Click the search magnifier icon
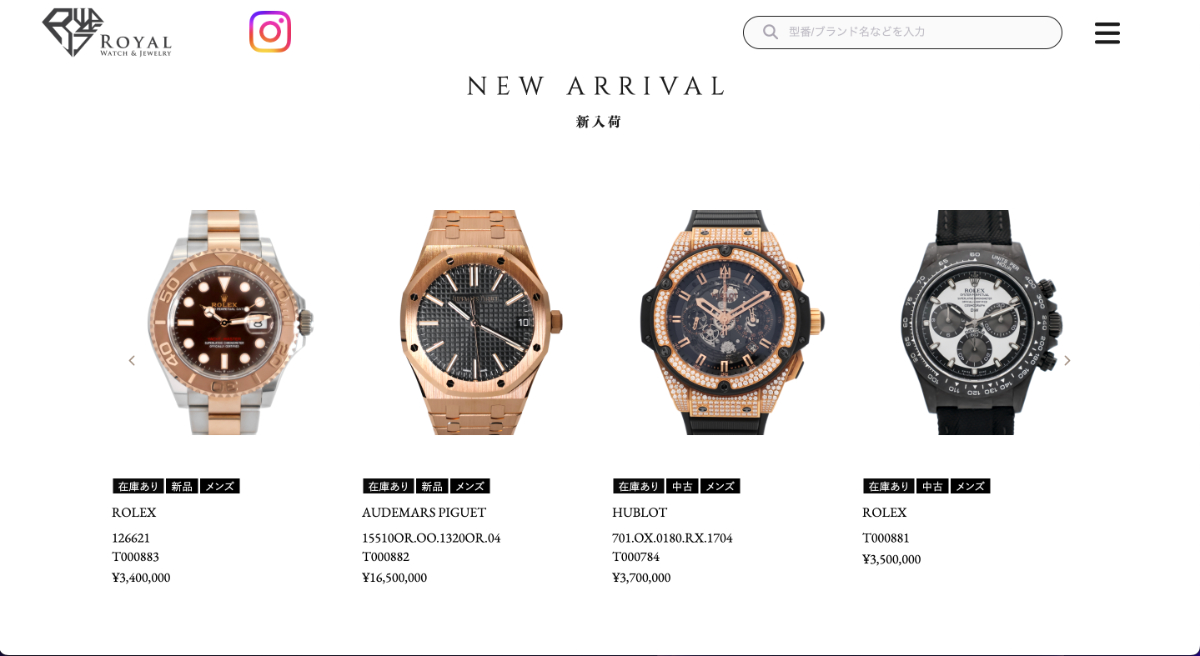Viewport: 1200px width, 656px height. 770,32
